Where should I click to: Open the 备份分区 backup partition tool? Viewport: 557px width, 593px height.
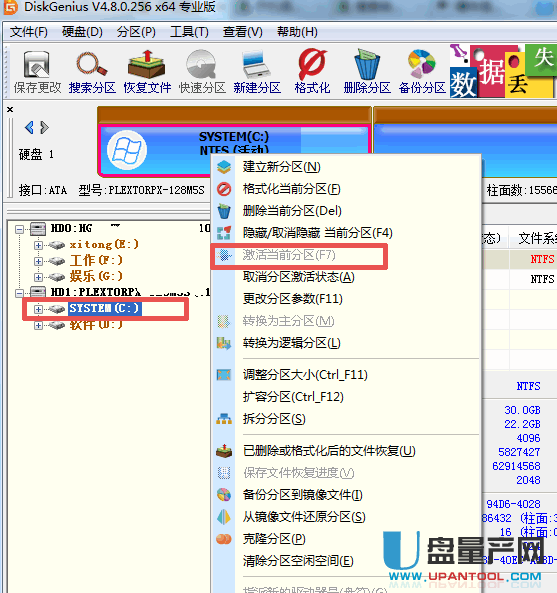coord(422,72)
